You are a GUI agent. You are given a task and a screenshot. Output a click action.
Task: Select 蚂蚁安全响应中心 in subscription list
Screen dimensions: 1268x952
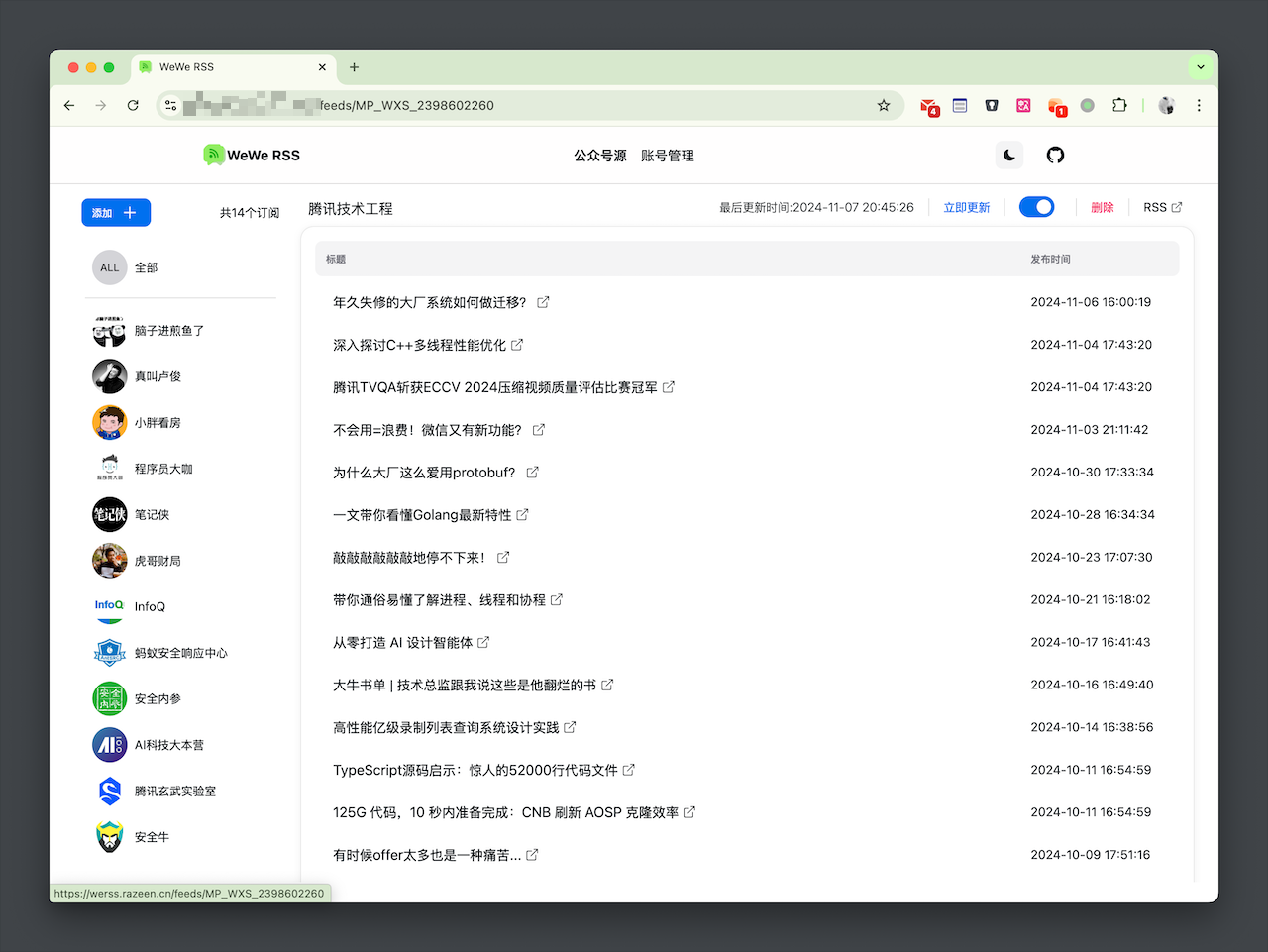click(x=181, y=653)
